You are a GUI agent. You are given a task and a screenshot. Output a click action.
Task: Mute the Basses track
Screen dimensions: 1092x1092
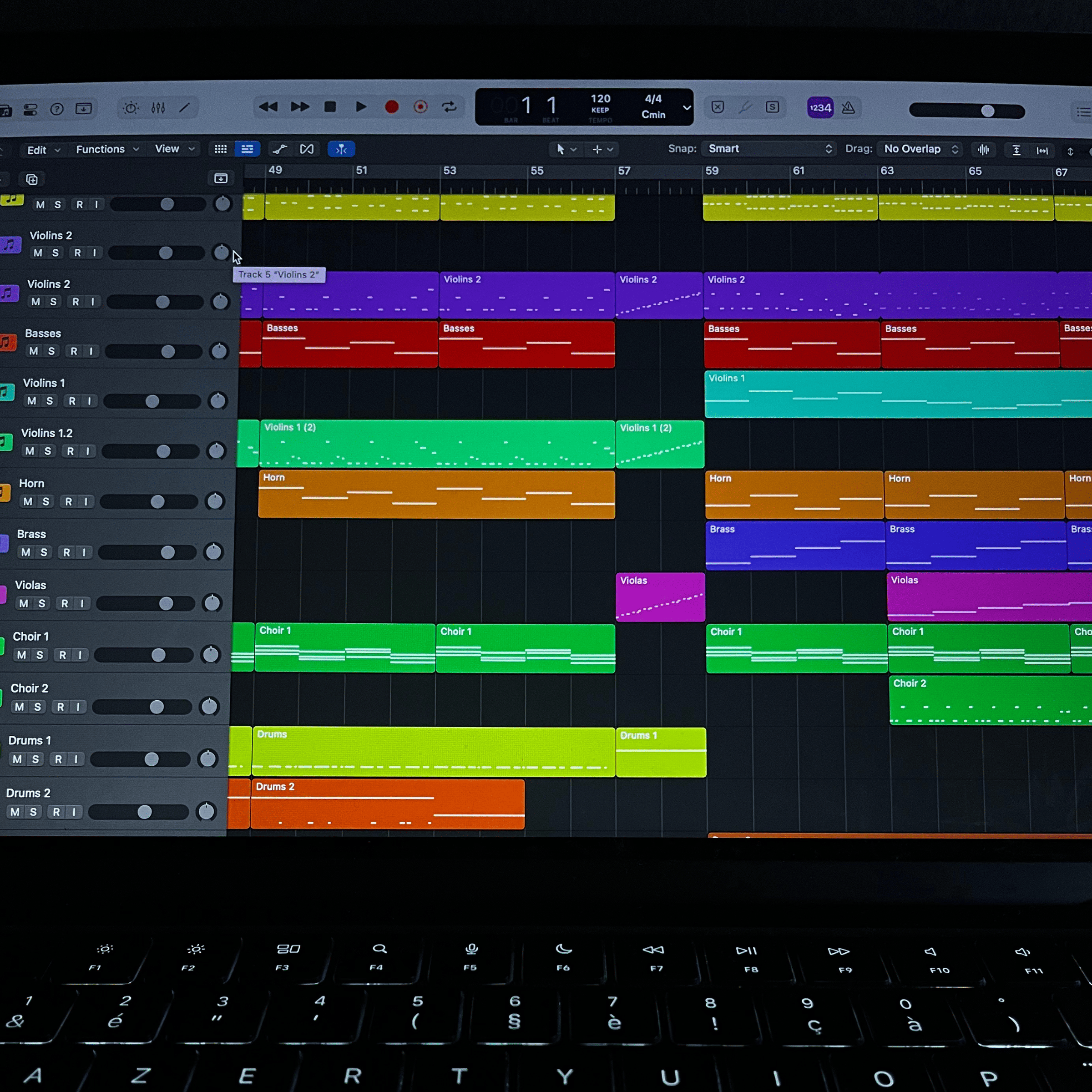pyautogui.click(x=34, y=351)
